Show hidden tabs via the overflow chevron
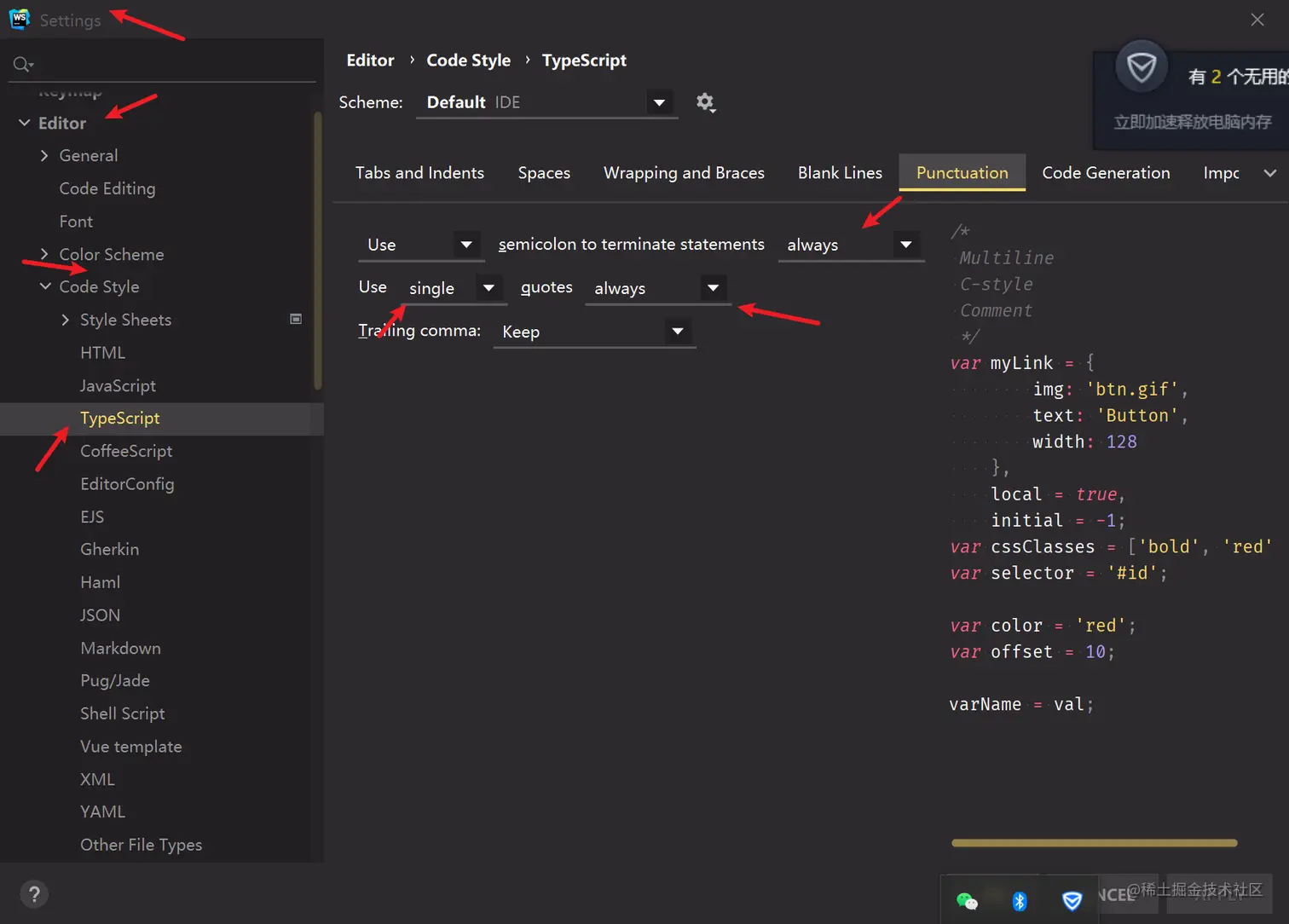The height and width of the screenshot is (924, 1289). click(x=1269, y=173)
